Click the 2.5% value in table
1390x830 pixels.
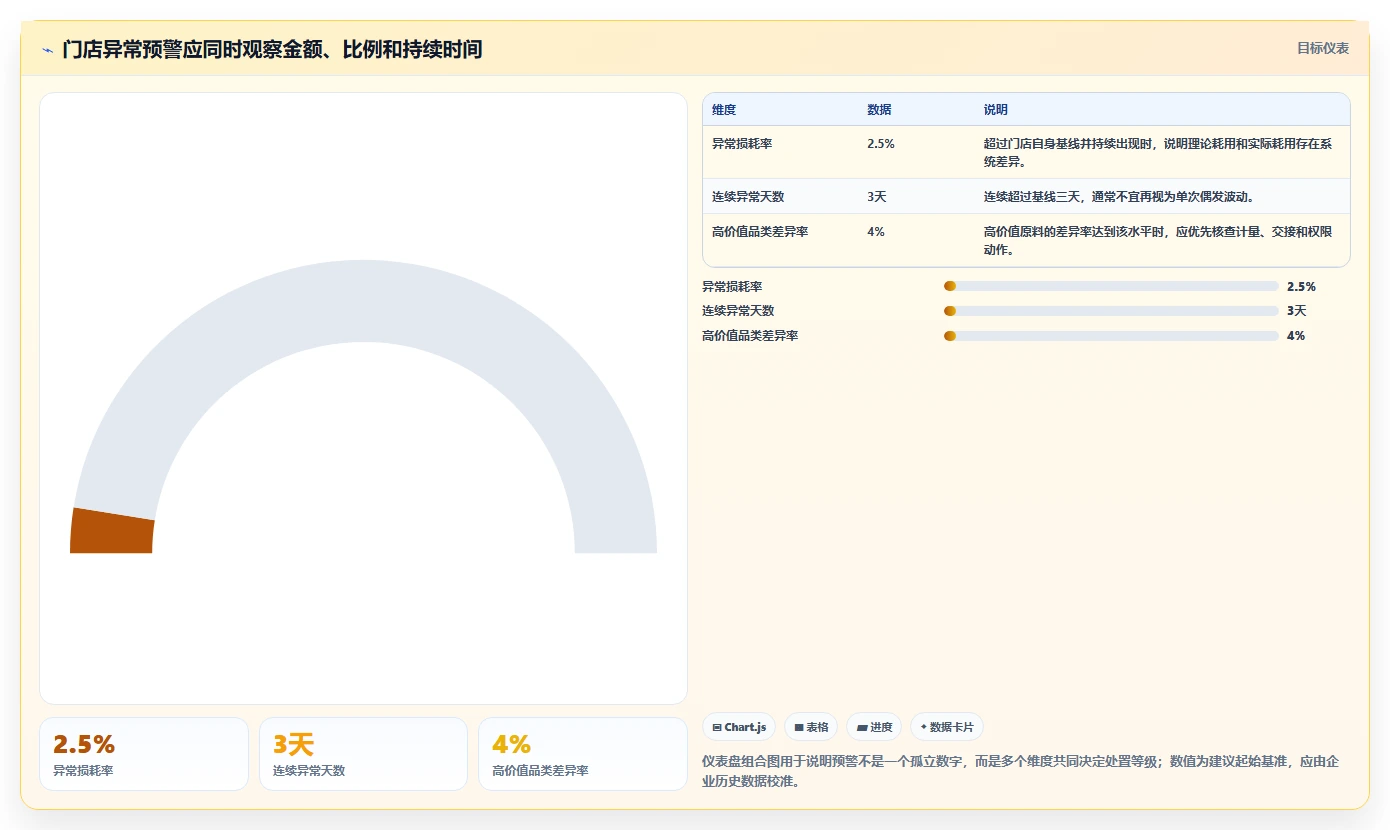881,144
